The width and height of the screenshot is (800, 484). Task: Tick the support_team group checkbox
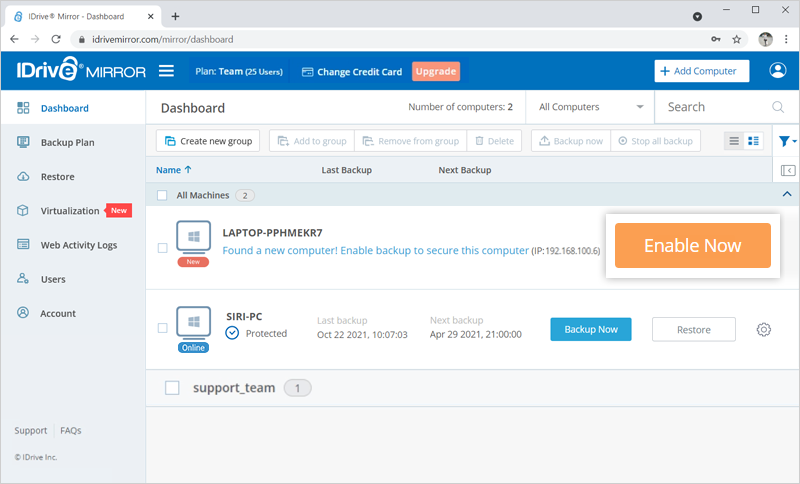pyautogui.click(x=172, y=387)
